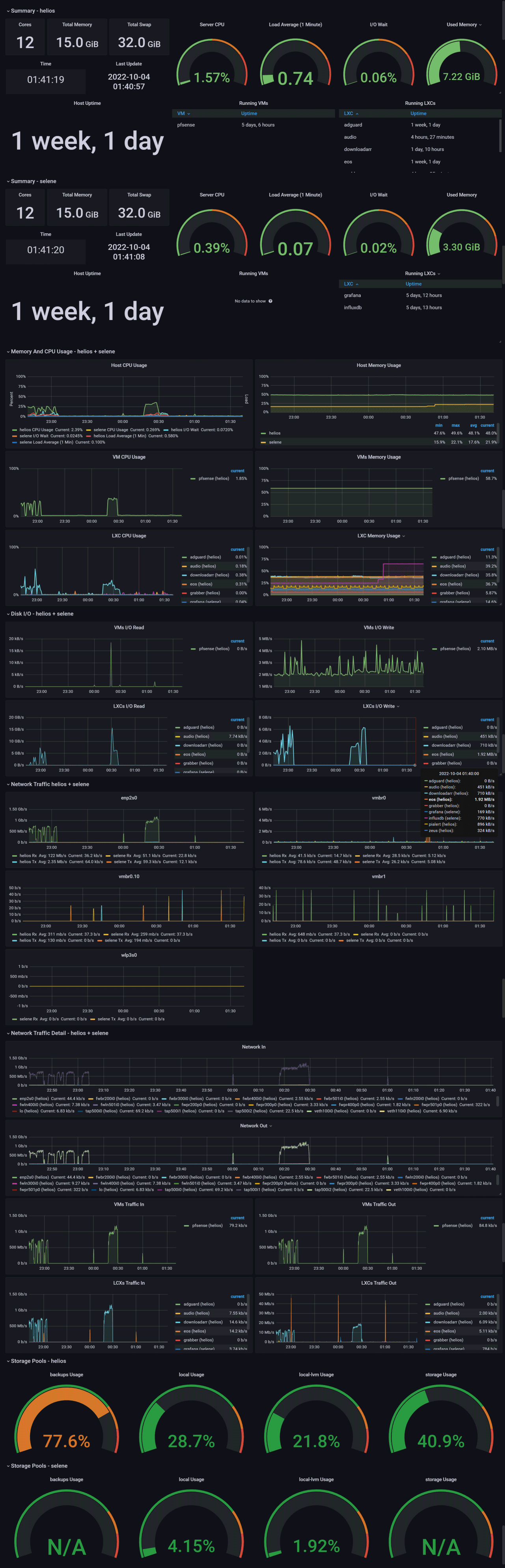This screenshot has height=1568, width=505.
Task: Select "grafana" cell in selene Running LXCs
Action: click(x=352, y=295)
